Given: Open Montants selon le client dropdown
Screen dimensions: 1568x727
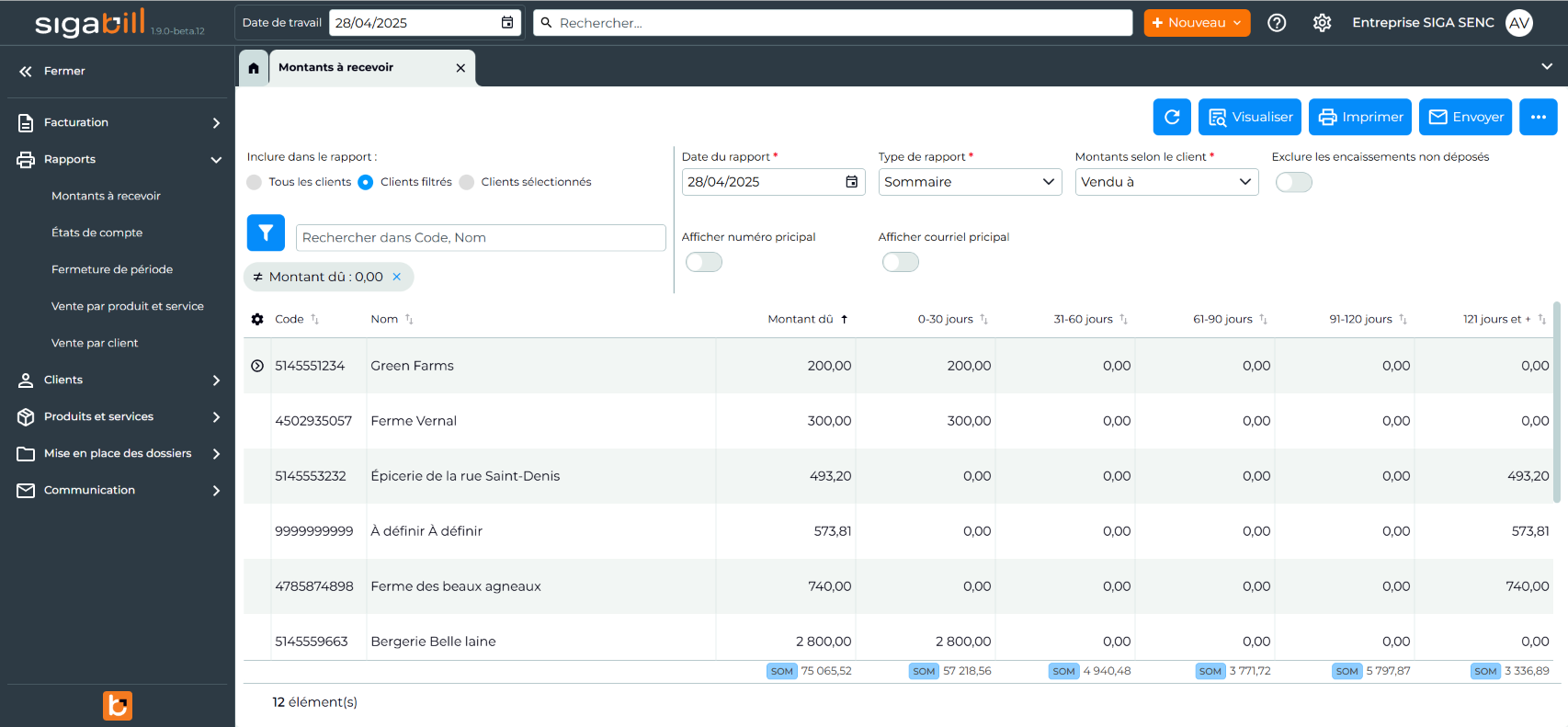Looking at the screenshot, I should coord(1167,182).
